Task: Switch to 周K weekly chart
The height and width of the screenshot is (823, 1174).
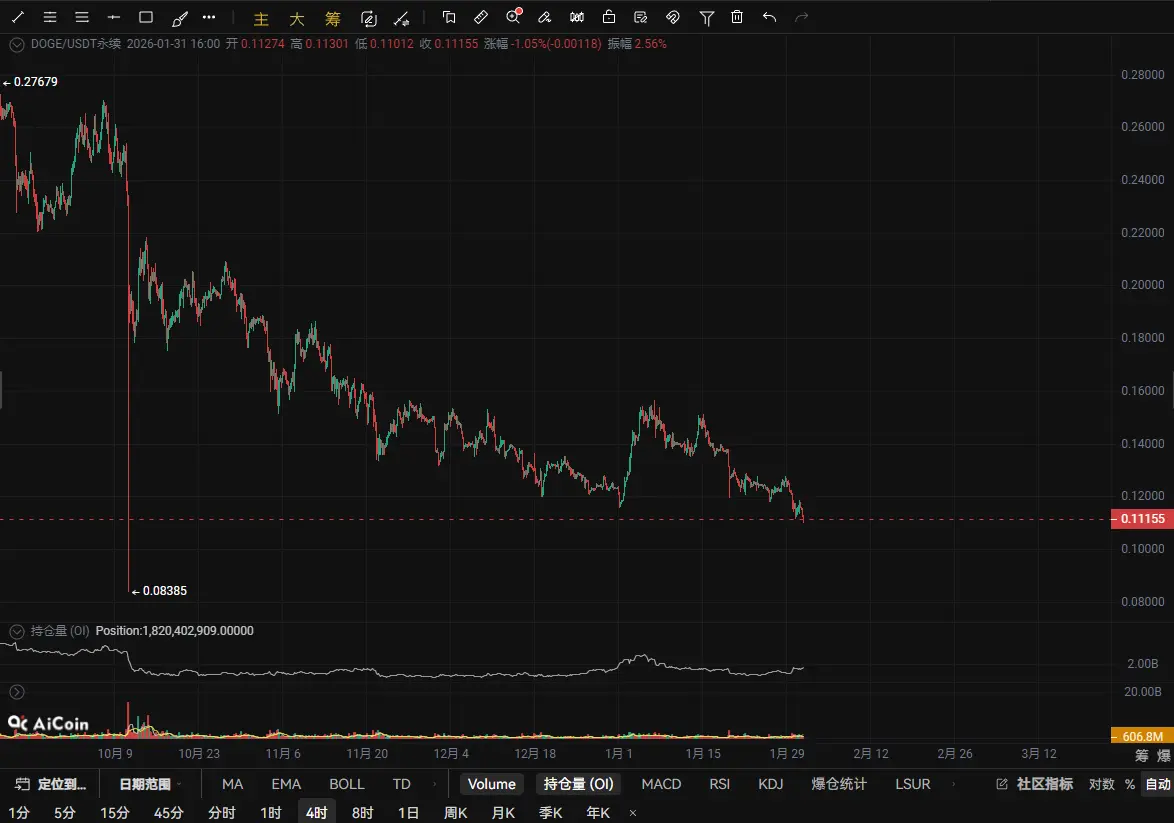Action: tap(455, 813)
